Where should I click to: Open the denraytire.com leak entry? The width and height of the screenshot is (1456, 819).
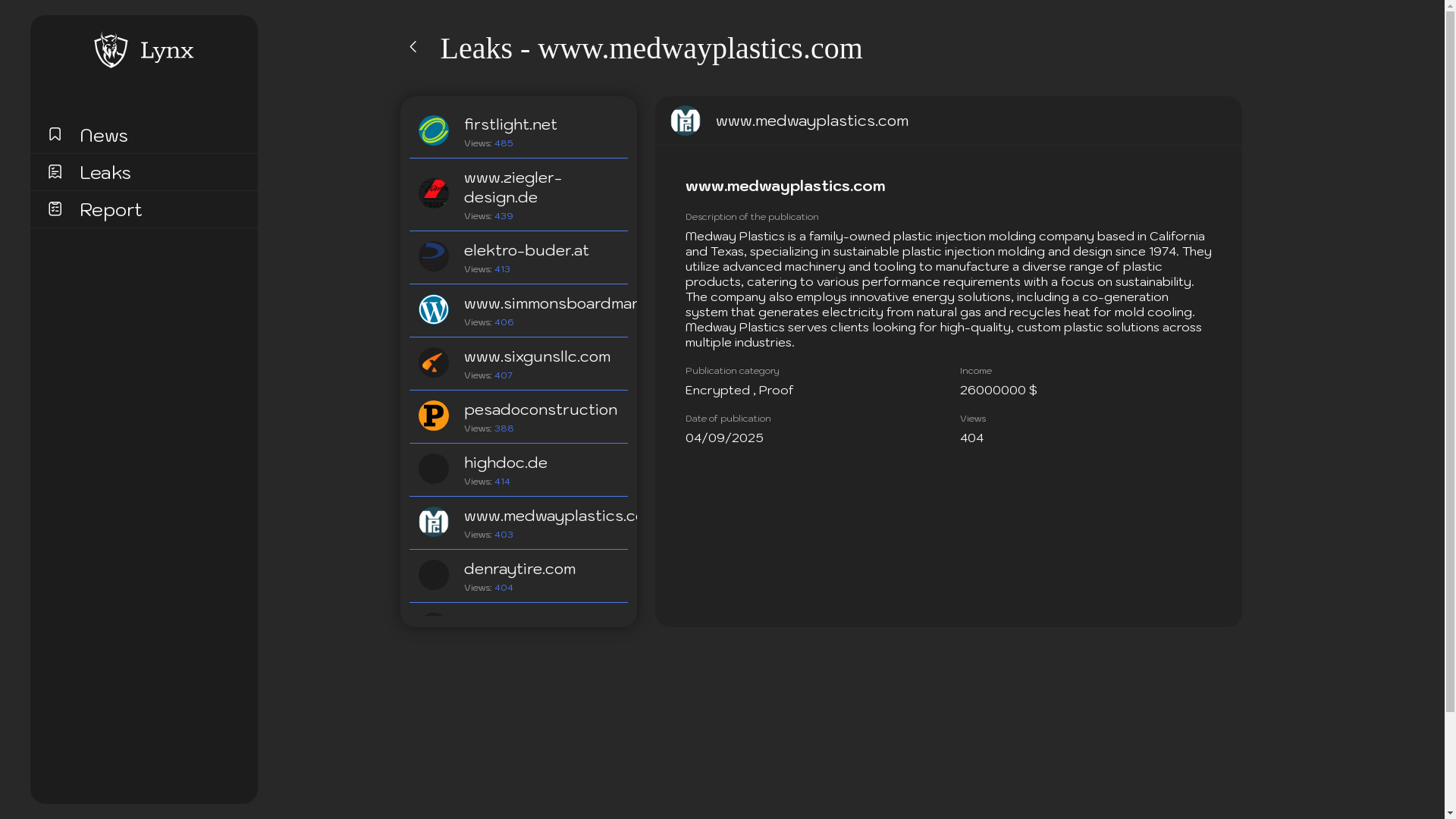pos(519,569)
